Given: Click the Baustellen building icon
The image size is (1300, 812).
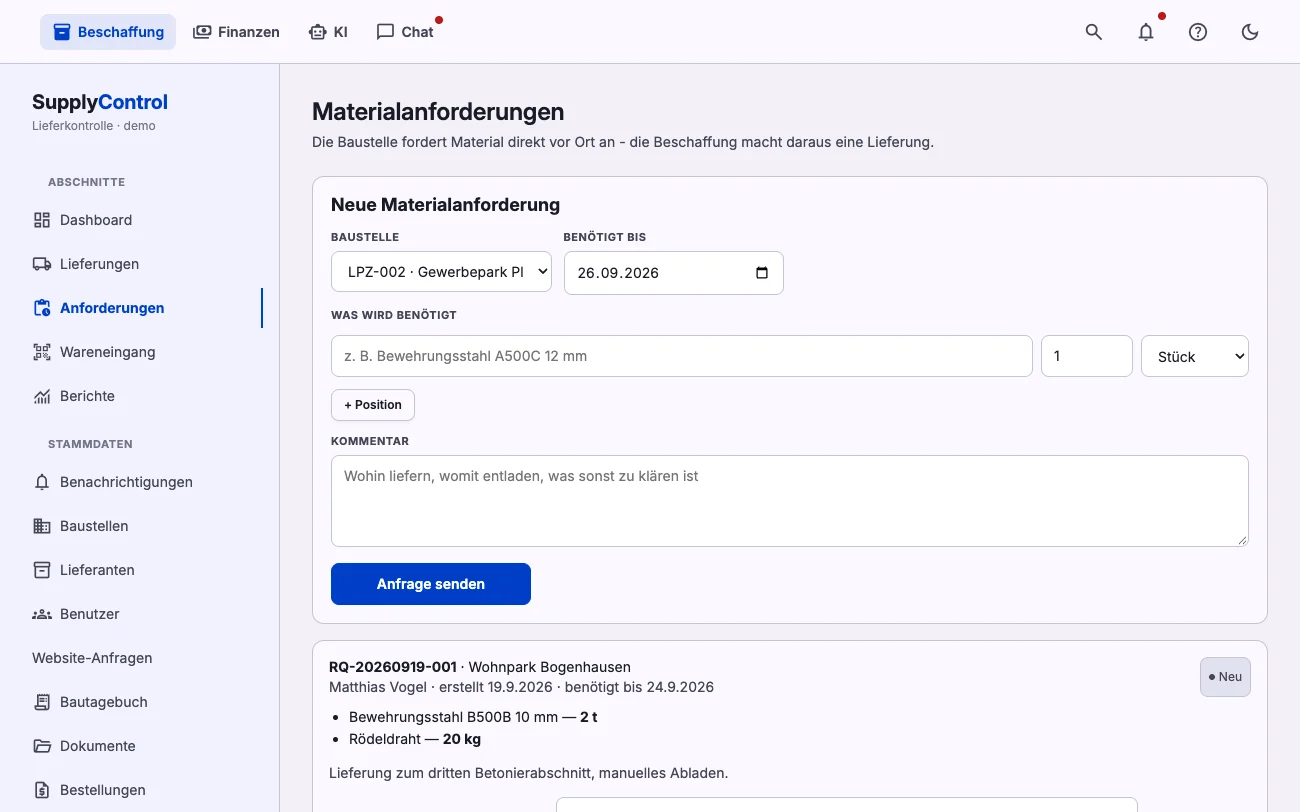Looking at the screenshot, I should [42, 526].
